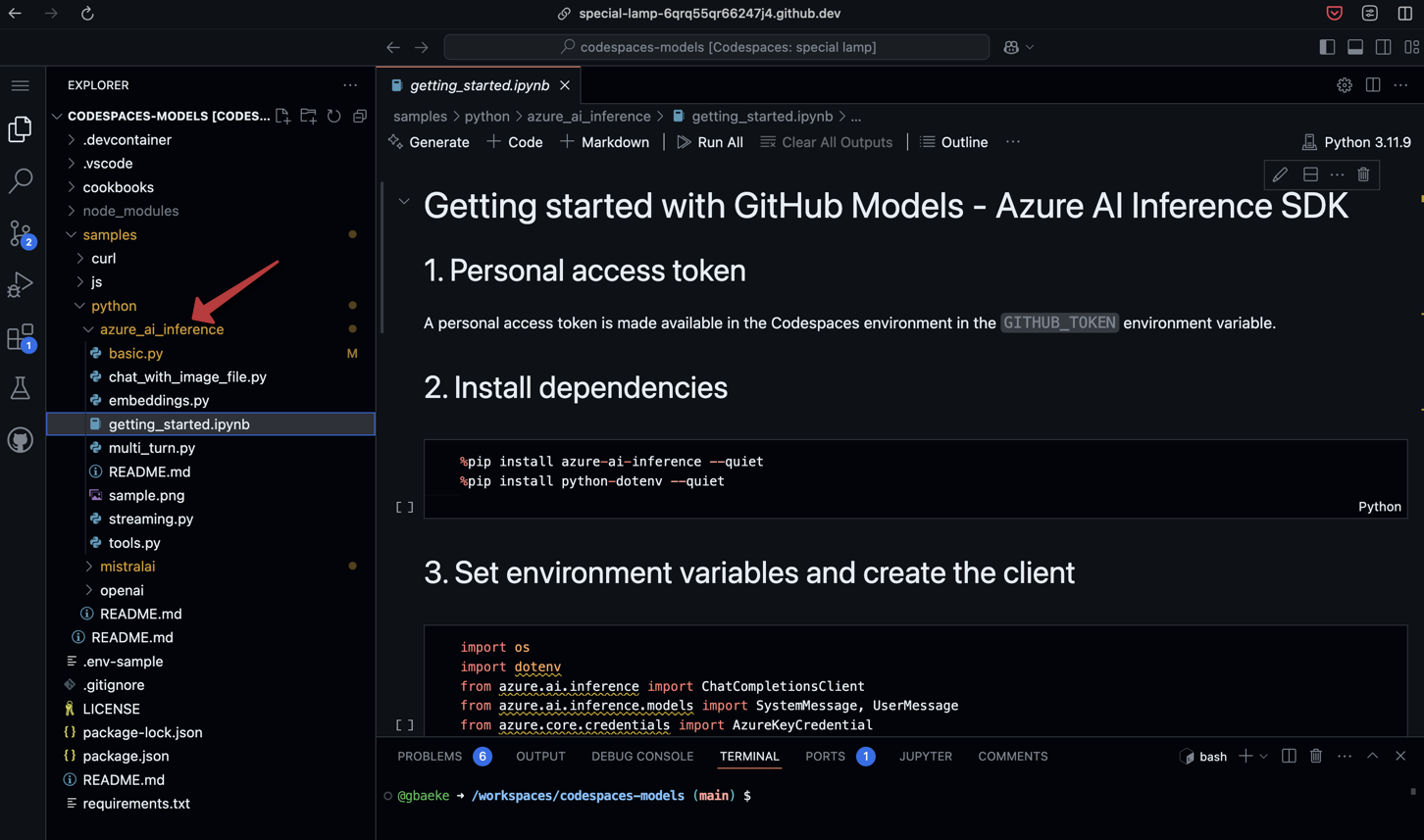Image resolution: width=1424 pixels, height=840 pixels.
Task: Toggle the primary sidebar visibility
Action: point(1327,46)
